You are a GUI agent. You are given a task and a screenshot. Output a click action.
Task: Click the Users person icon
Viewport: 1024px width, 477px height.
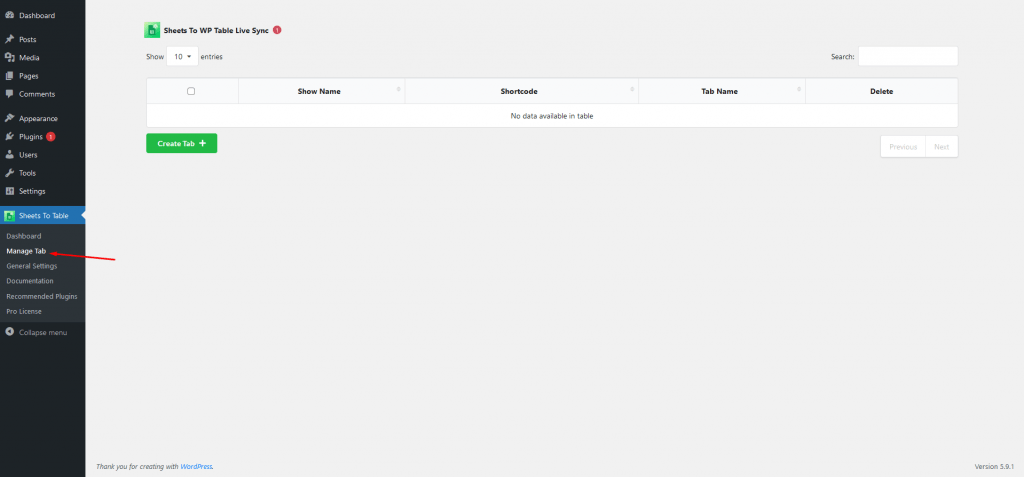(9, 155)
